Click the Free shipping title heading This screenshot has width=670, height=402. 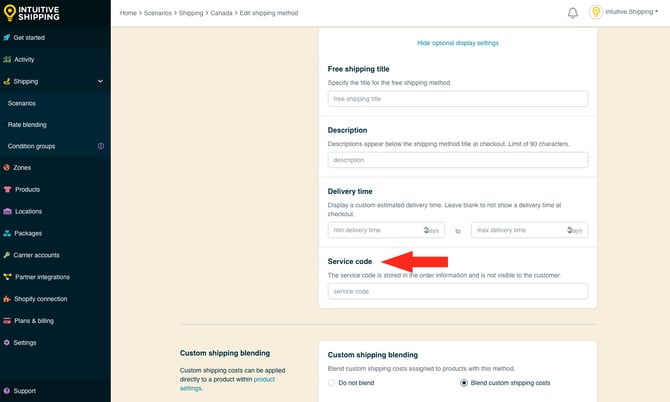(x=358, y=69)
